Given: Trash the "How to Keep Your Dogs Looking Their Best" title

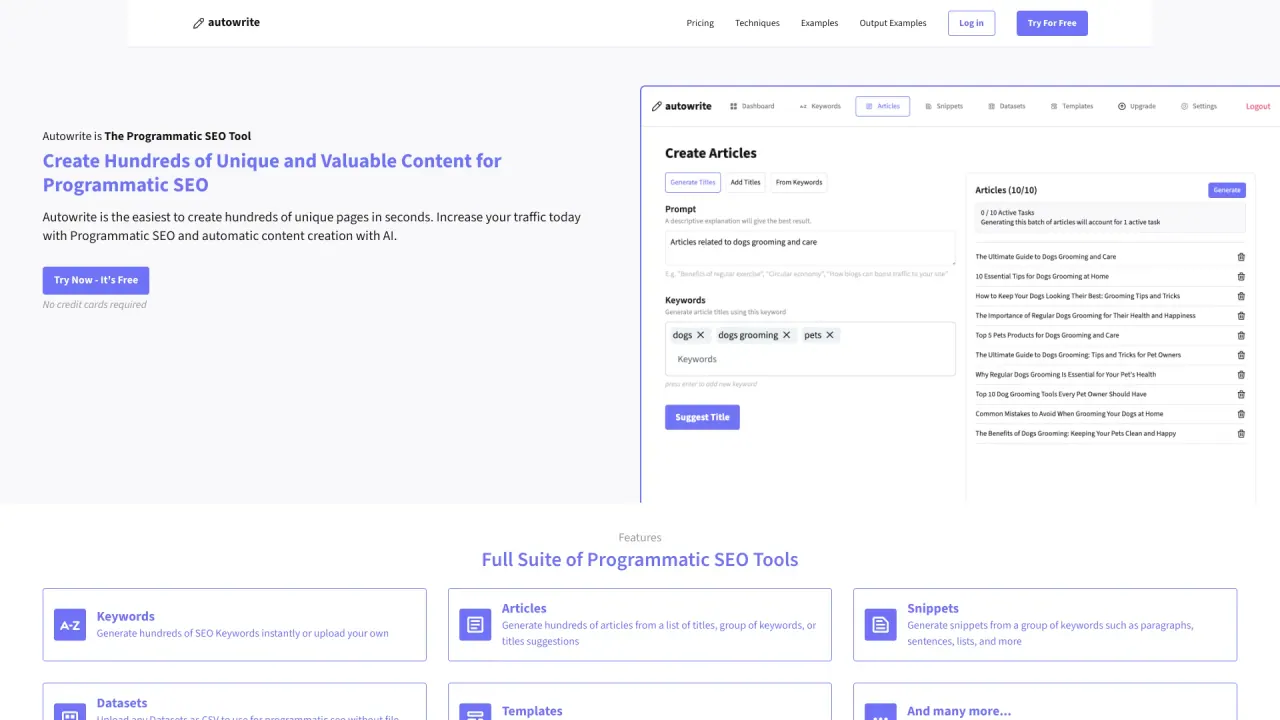Looking at the screenshot, I should (x=1241, y=296).
